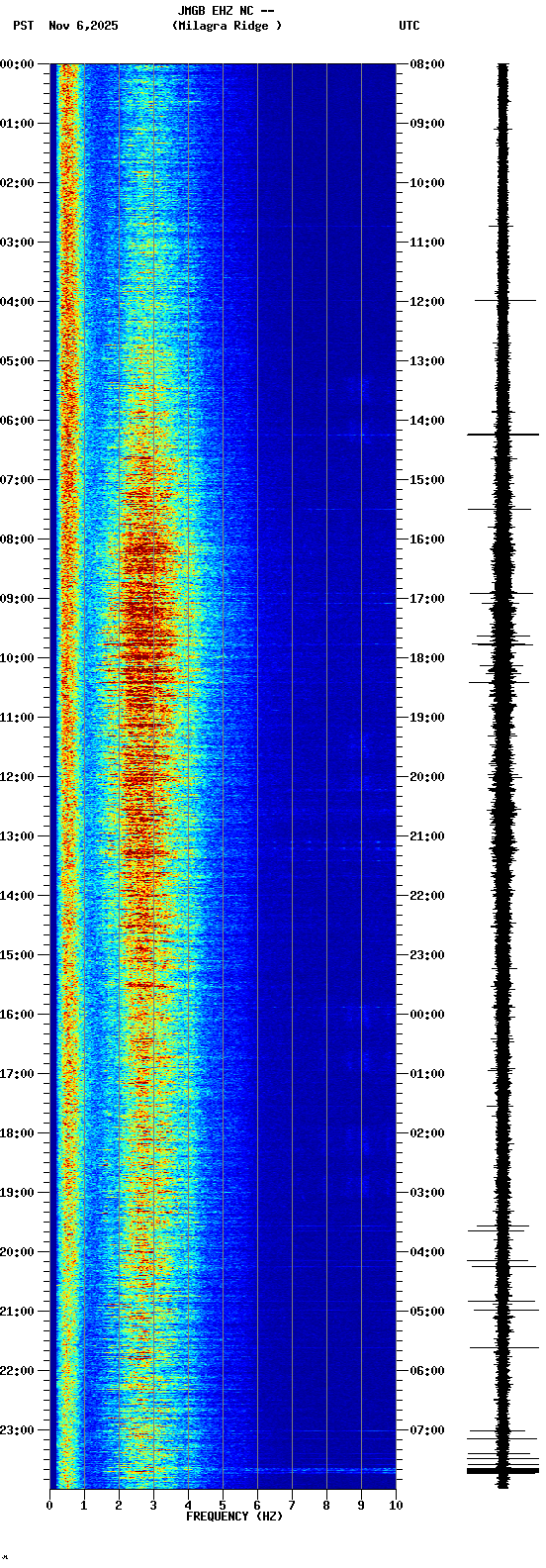Click the 12:00 UTC label on right
This screenshot has width=546, height=1568.
pos(426,302)
